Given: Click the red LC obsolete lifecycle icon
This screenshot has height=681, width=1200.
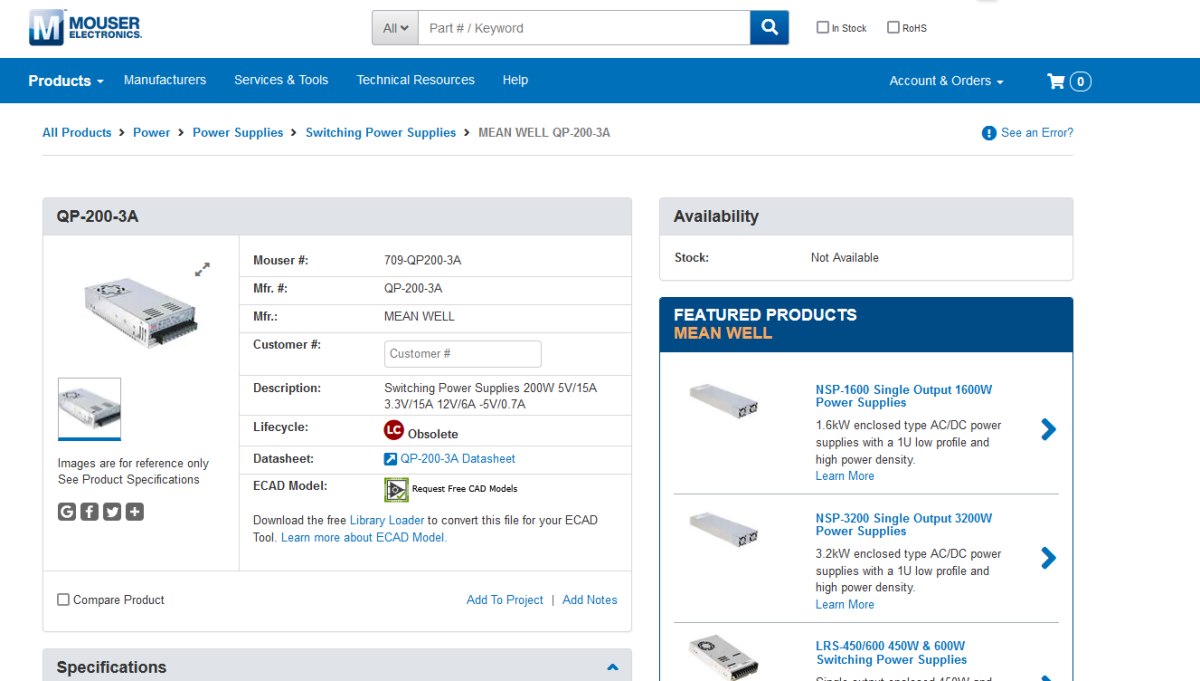Looking at the screenshot, I should [394, 430].
